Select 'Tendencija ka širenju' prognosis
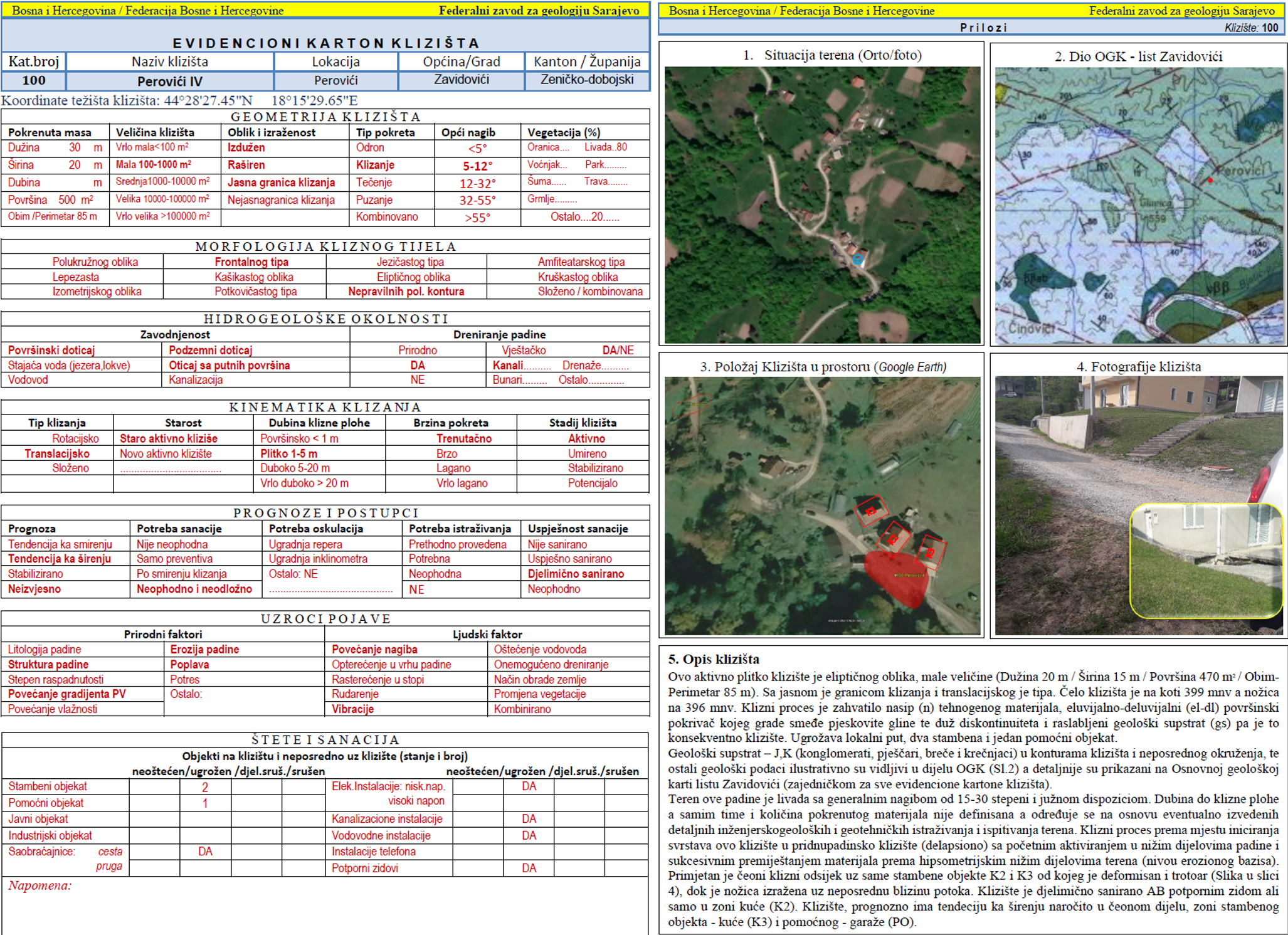The width and height of the screenshot is (1288, 935). (x=60, y=559)
